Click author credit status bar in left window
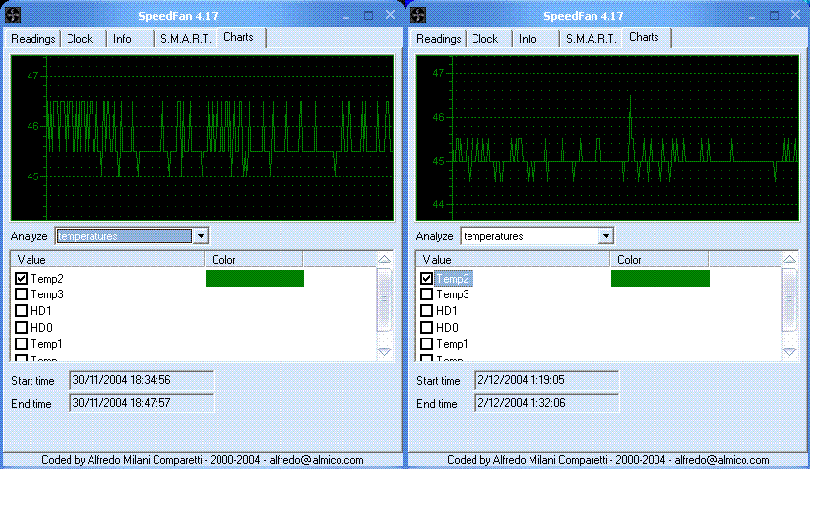The image size is (835, 517). pyautogui.click(x=202, y=460)
